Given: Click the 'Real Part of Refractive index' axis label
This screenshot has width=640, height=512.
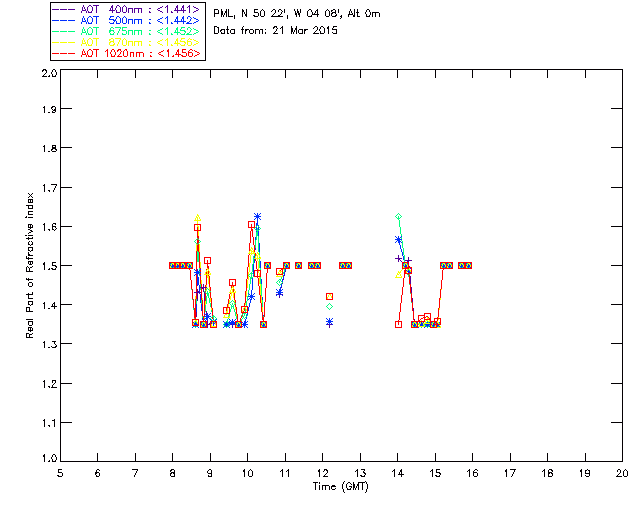Looking at the screenshot, I should [29, 266].
